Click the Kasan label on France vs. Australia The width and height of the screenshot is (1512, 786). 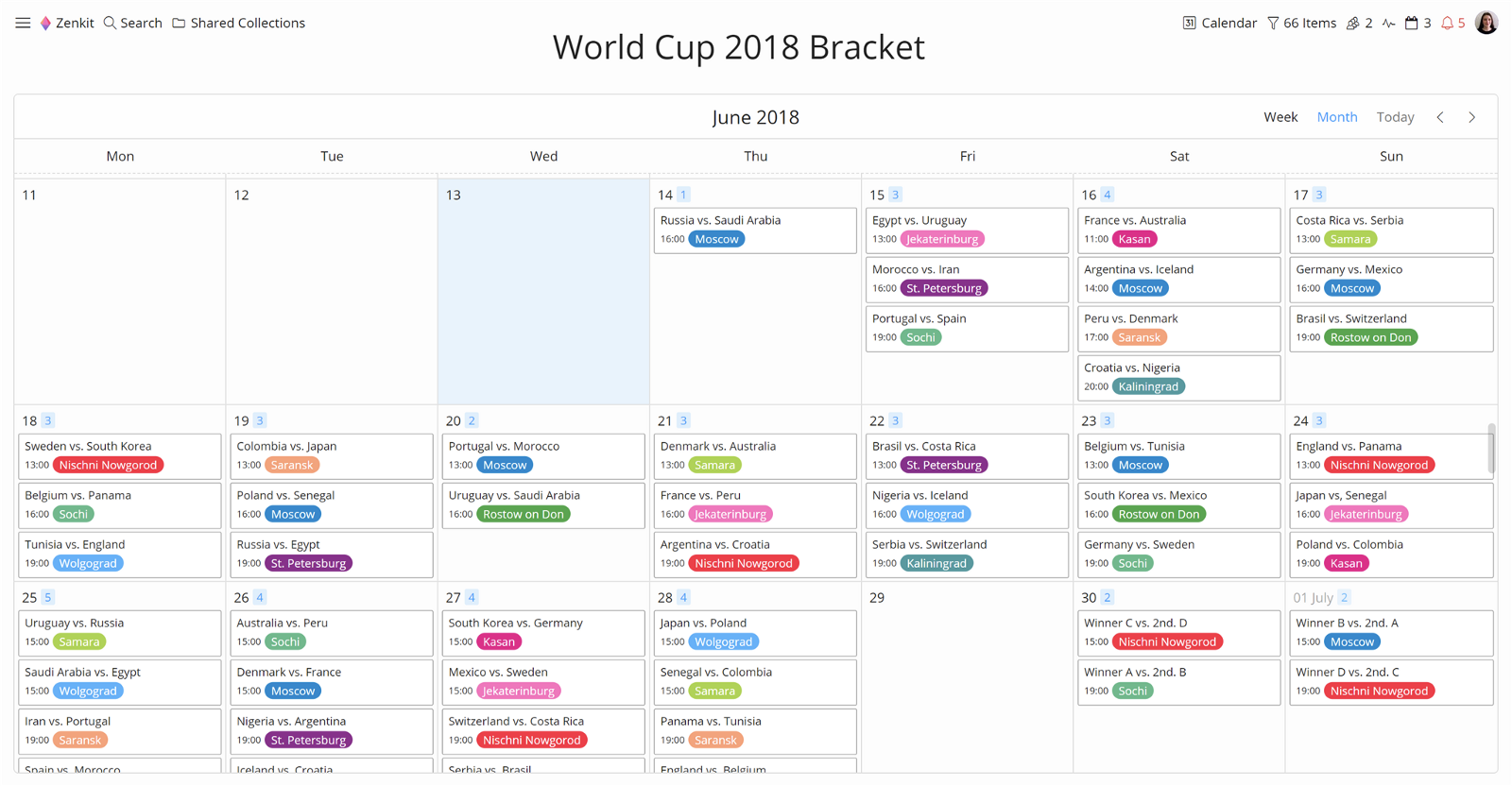pyautogui.click(x=1135, y=239)
